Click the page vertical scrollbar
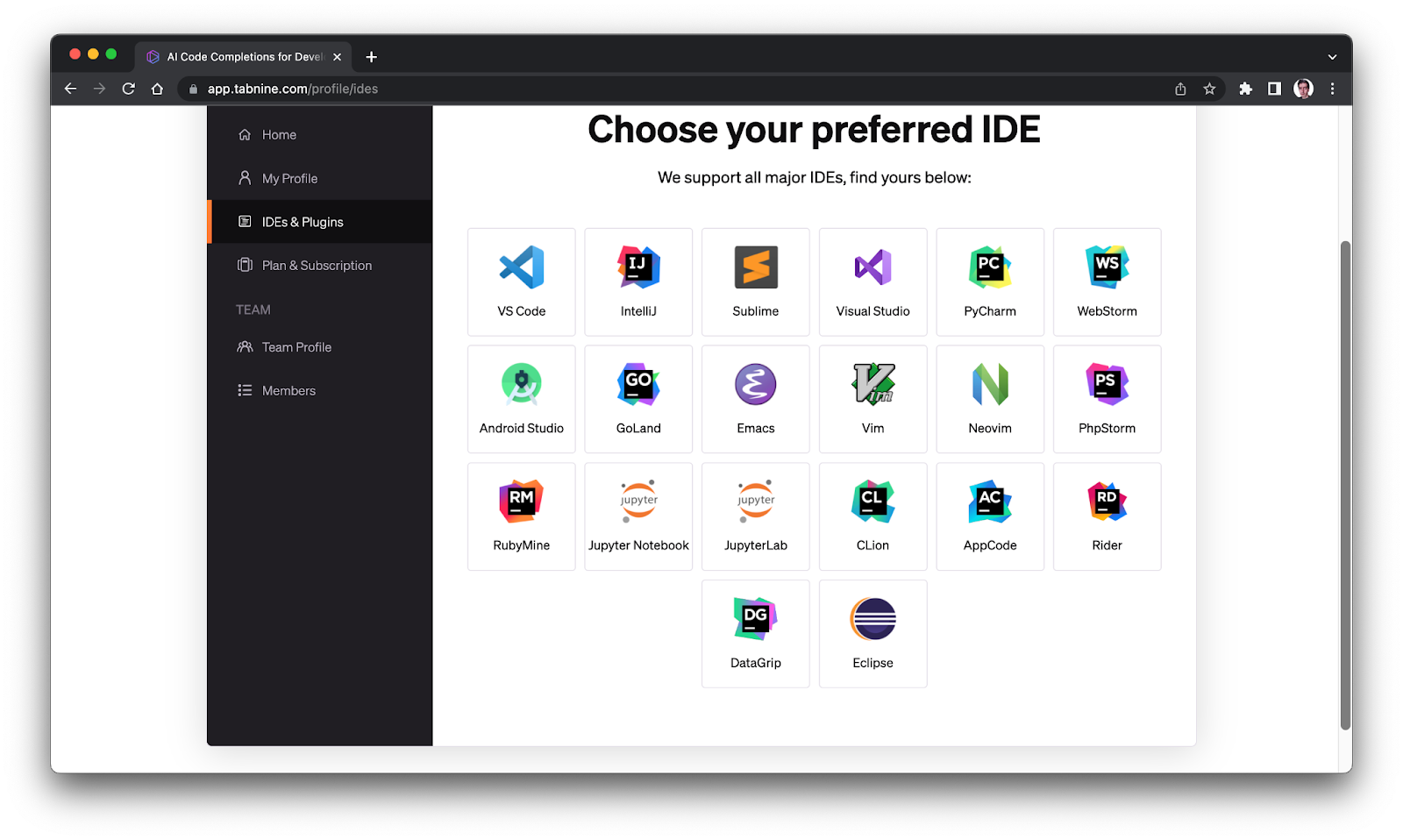 (x=1345, y=485)
